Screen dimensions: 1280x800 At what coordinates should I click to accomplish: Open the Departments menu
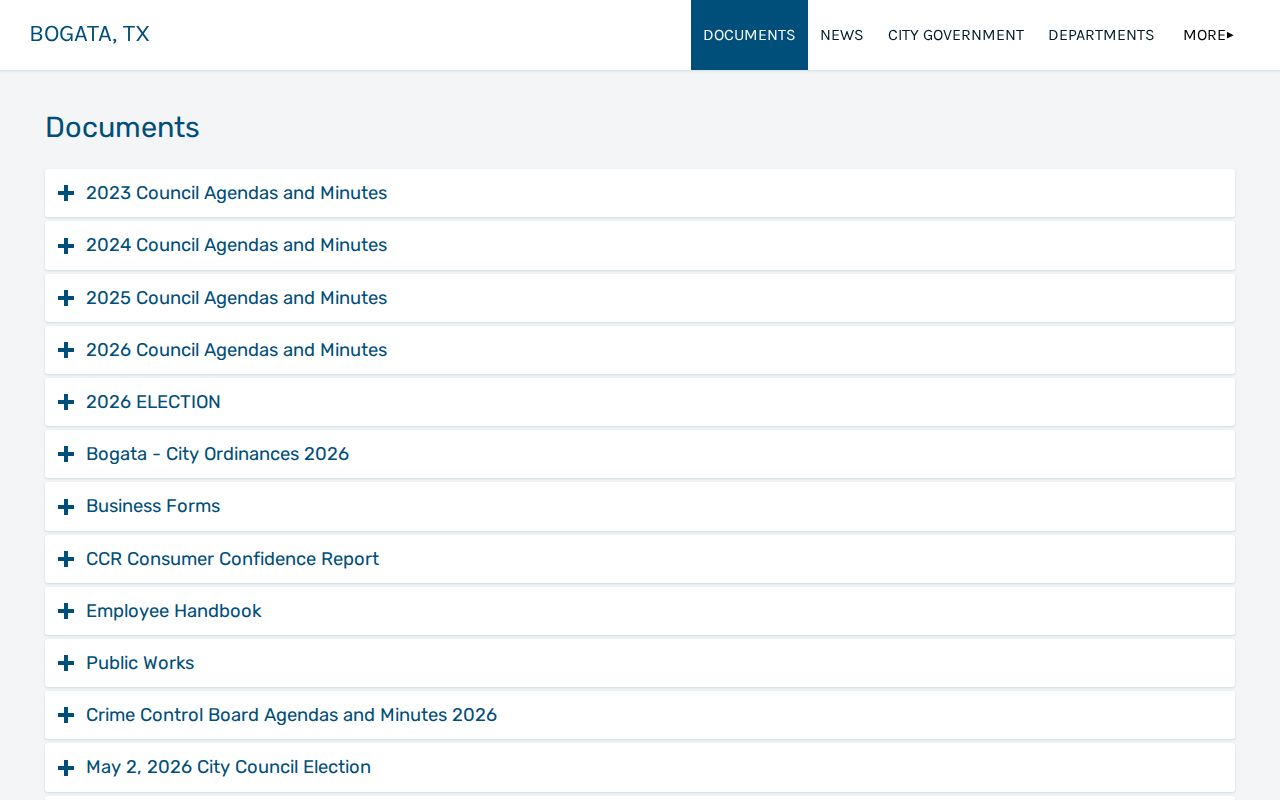coord(1101,35)
